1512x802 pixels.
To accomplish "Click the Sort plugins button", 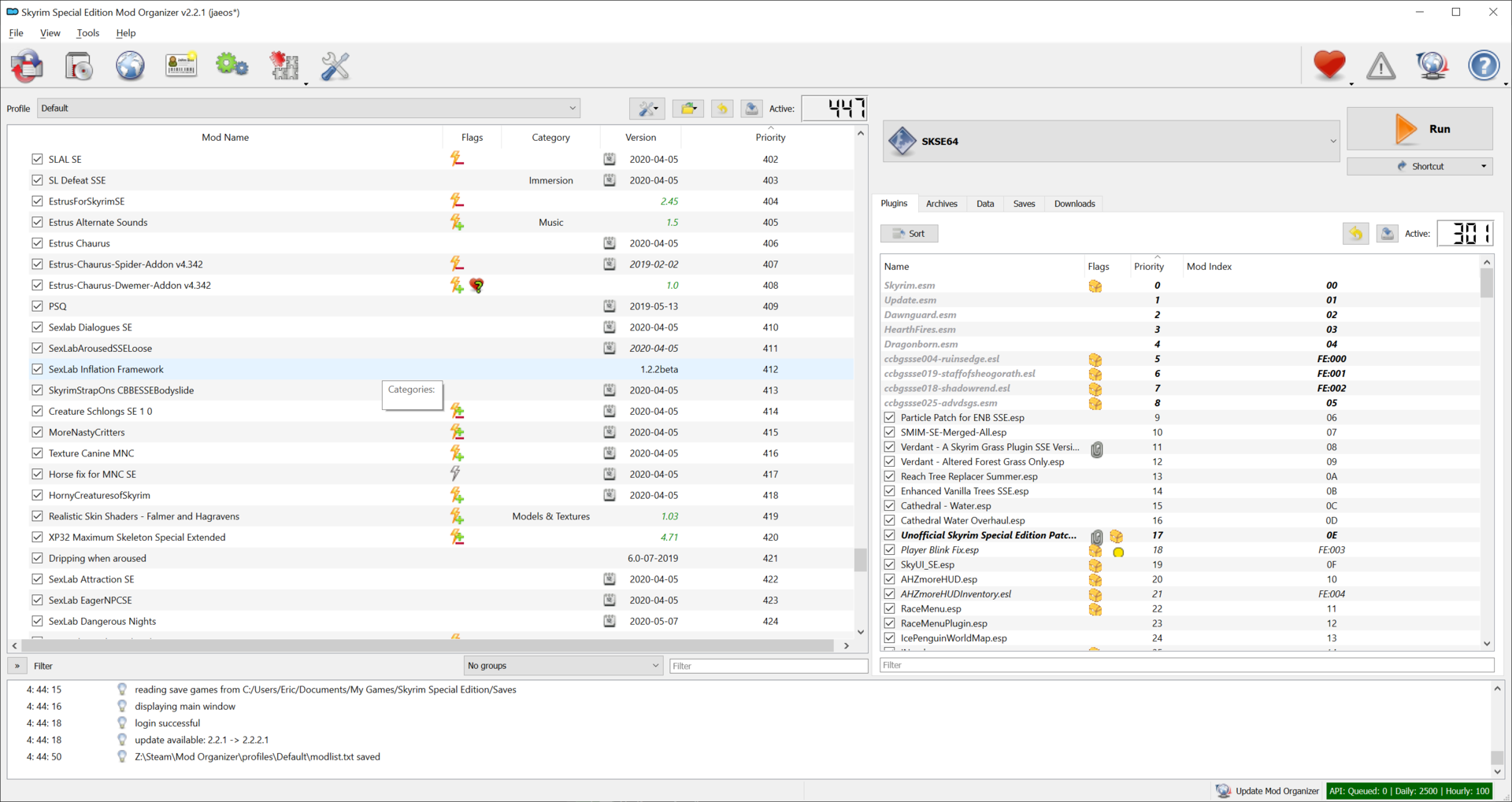I will pos(909,234).
